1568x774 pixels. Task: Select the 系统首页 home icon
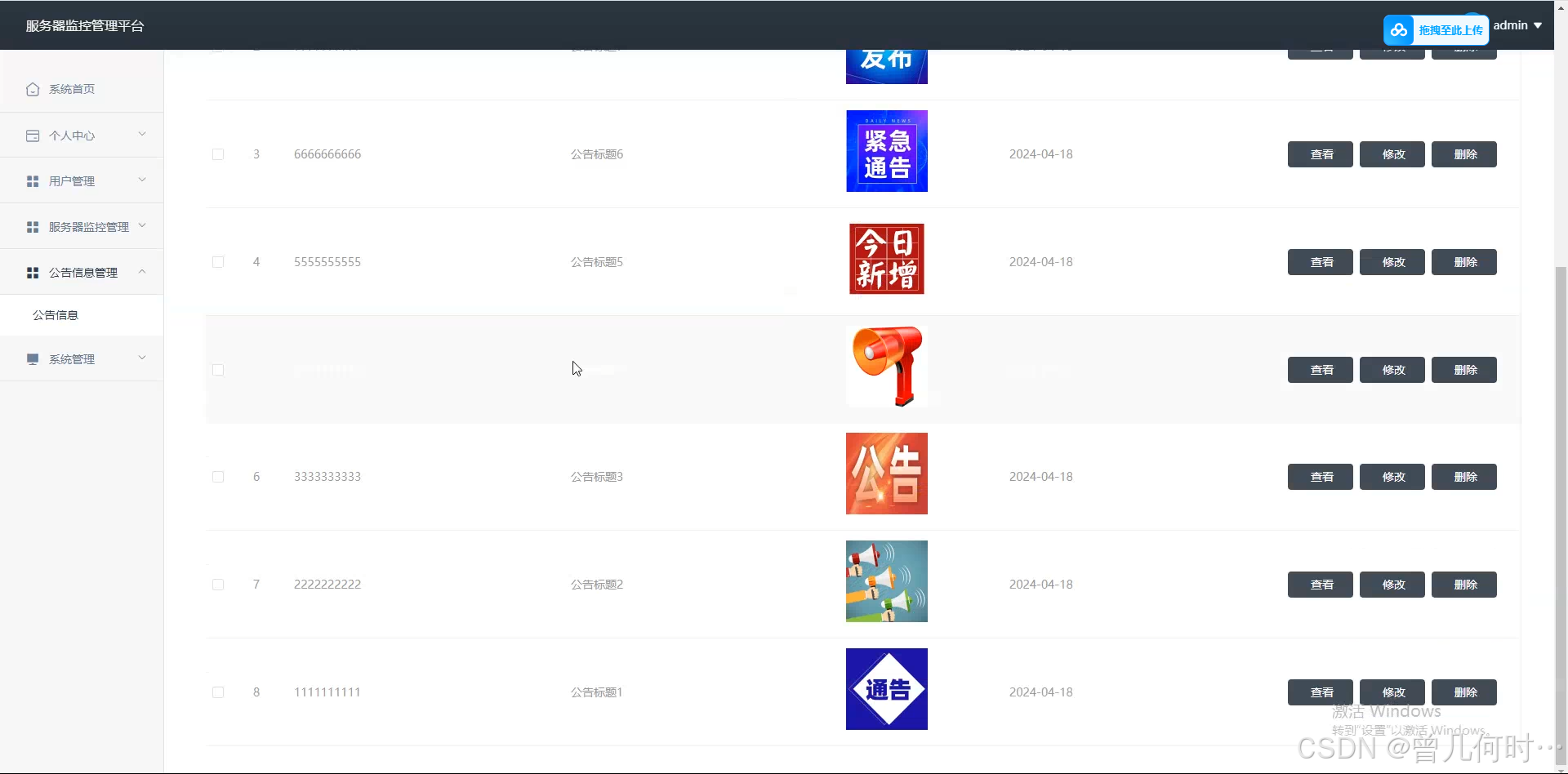(33, 89)
